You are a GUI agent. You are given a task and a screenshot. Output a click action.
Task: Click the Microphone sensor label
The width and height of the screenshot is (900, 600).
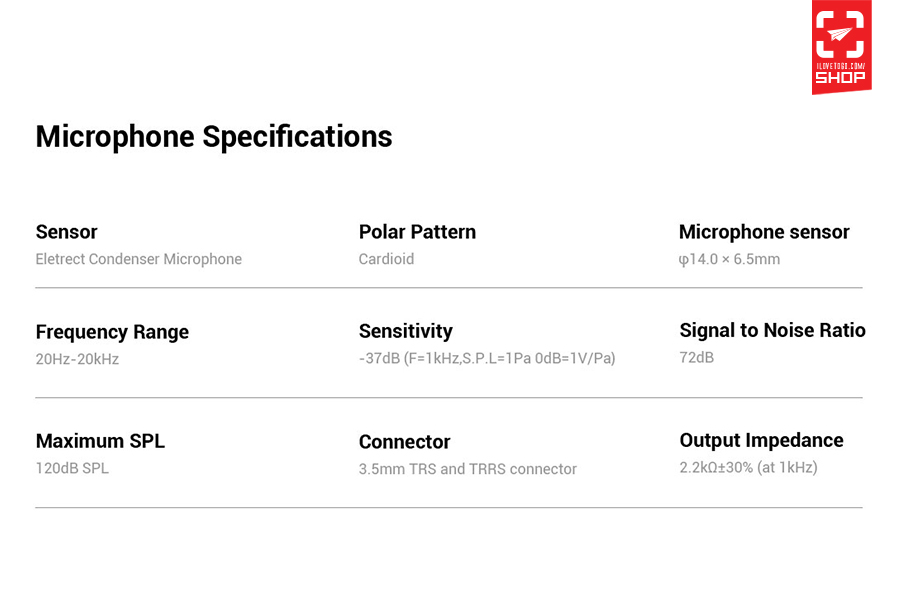[764, 232]
